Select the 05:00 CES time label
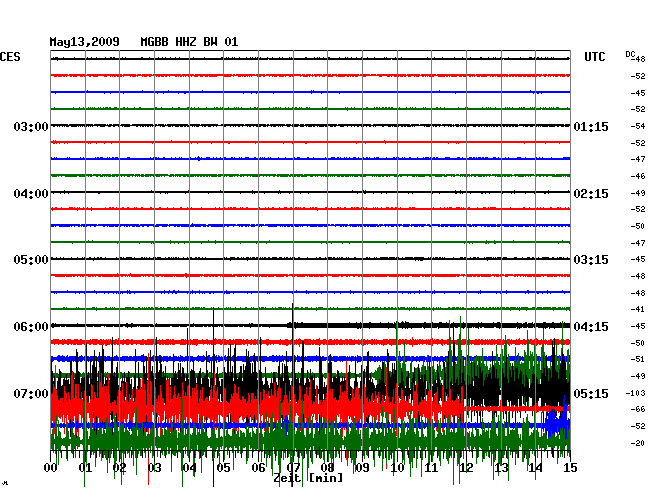The width and height of the screenshot is (650, 494). [31, 260]
